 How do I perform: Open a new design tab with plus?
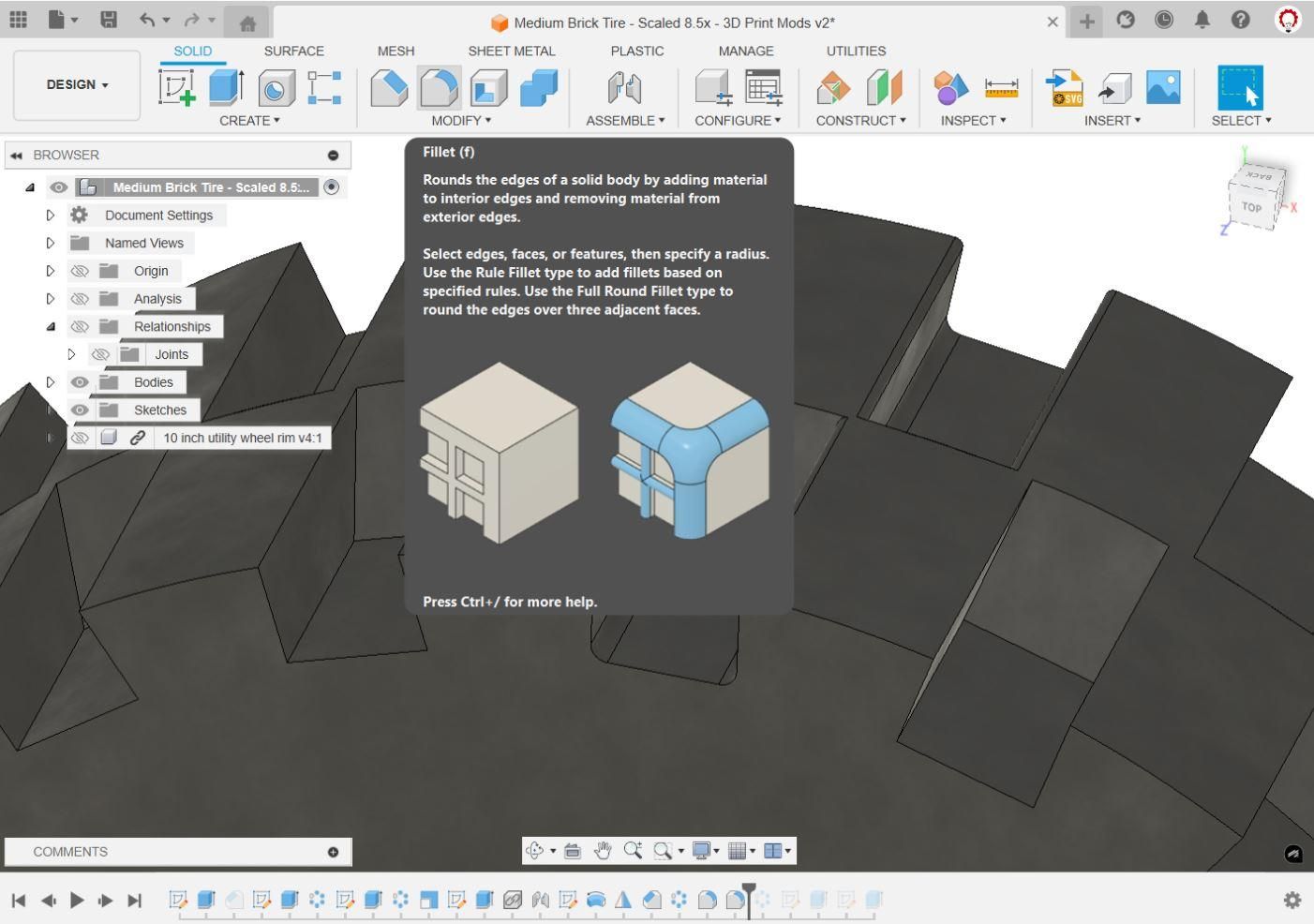(x=1087, y=21)
